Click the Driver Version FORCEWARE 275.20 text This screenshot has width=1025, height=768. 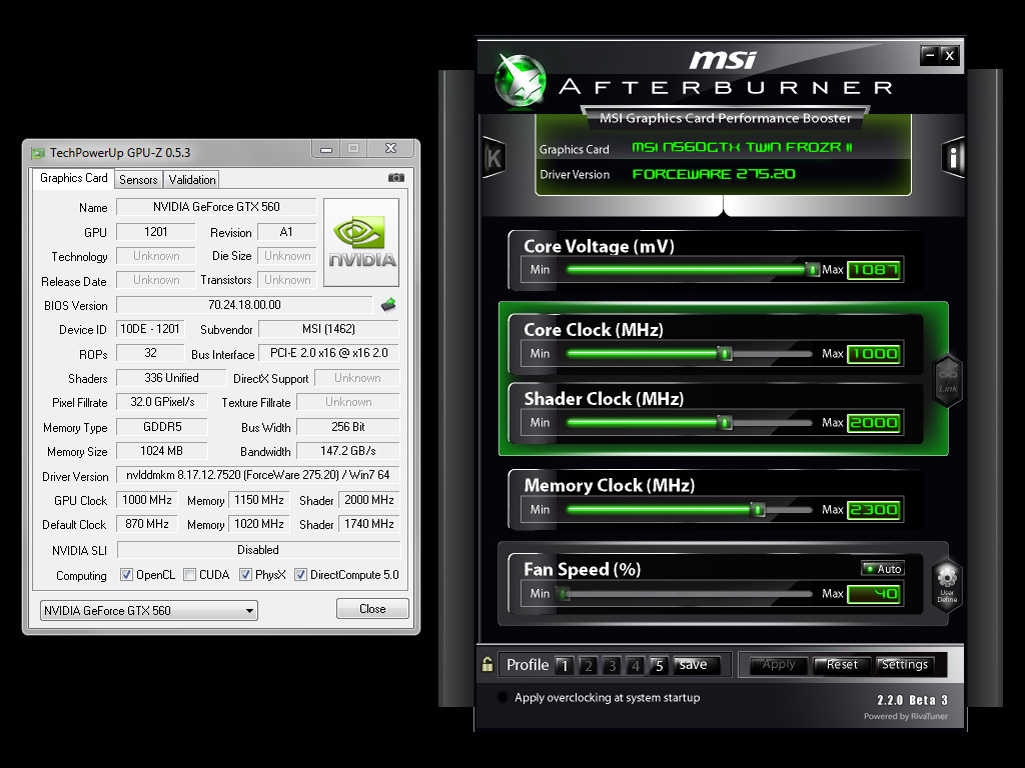[x=714, y=174]
